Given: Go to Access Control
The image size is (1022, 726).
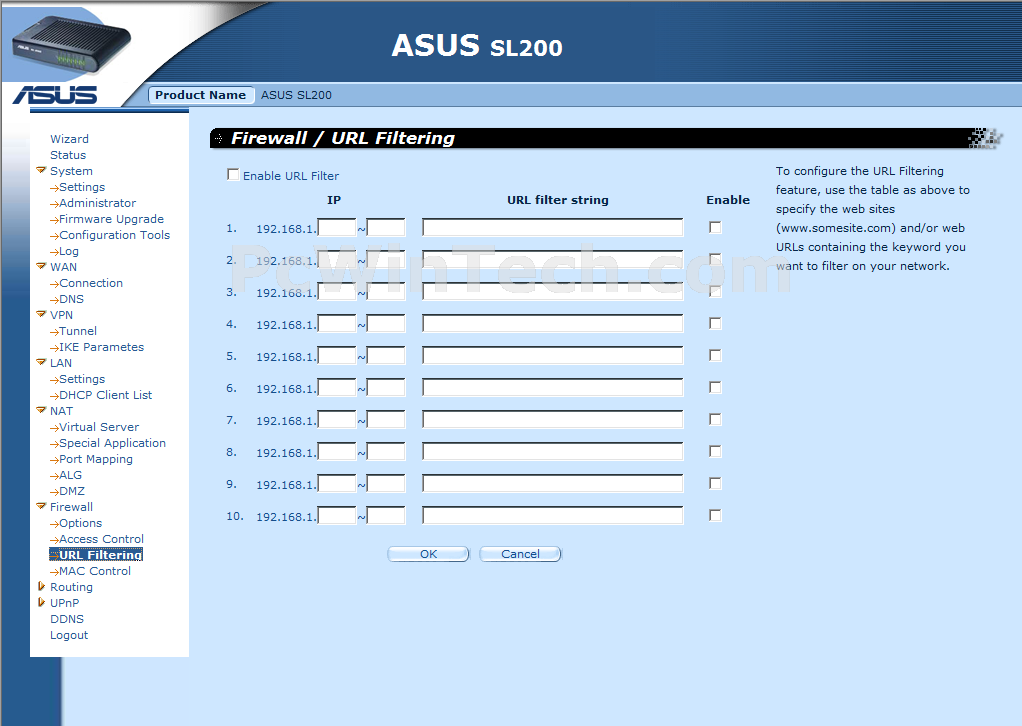Looking at the screenshot, I should tap(101, 539).
